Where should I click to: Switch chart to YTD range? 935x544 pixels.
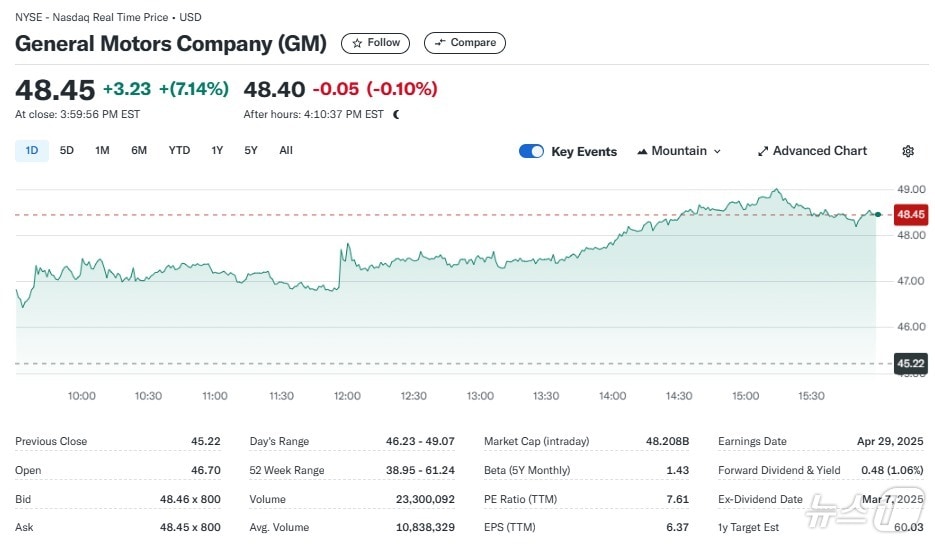click(179, 151)
